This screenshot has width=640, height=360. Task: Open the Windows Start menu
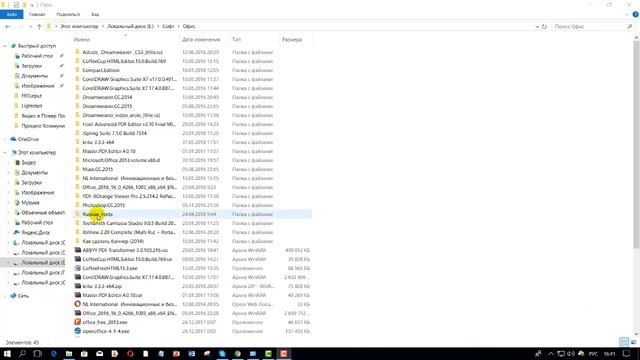click(7, 353)
